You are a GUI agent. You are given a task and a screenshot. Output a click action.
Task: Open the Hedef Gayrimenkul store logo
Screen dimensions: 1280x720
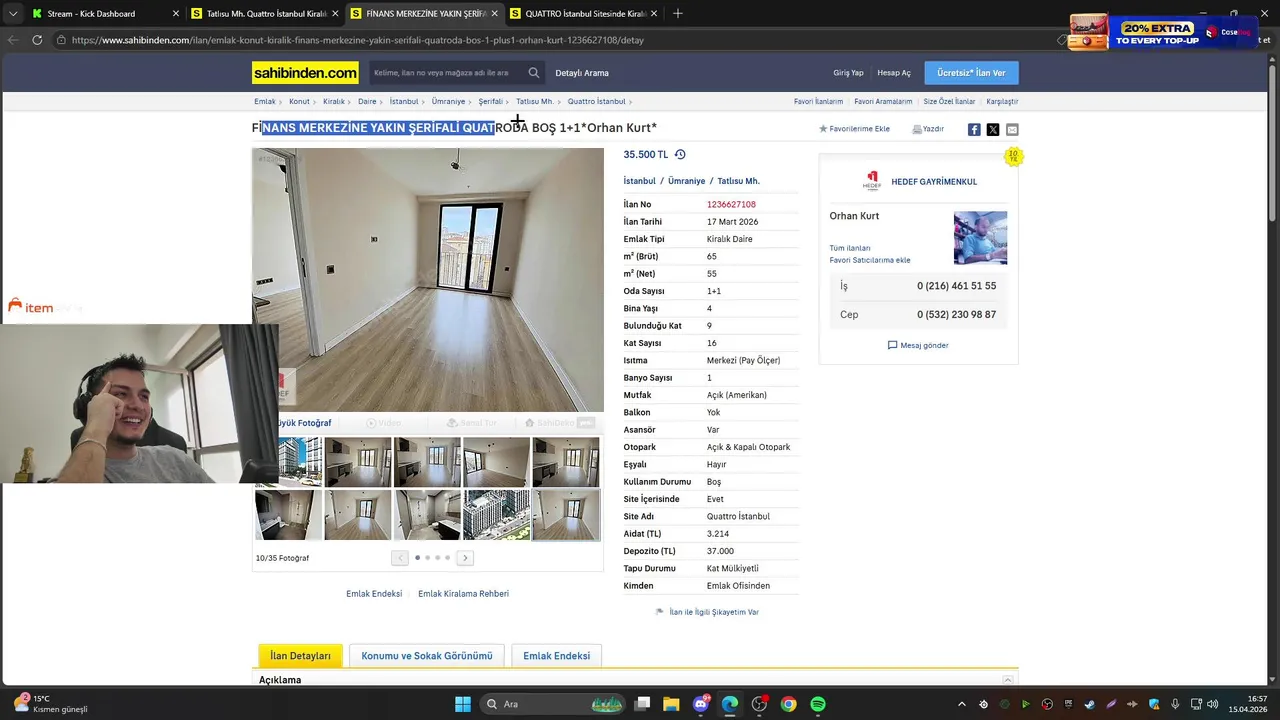click(x=872, y=181)
